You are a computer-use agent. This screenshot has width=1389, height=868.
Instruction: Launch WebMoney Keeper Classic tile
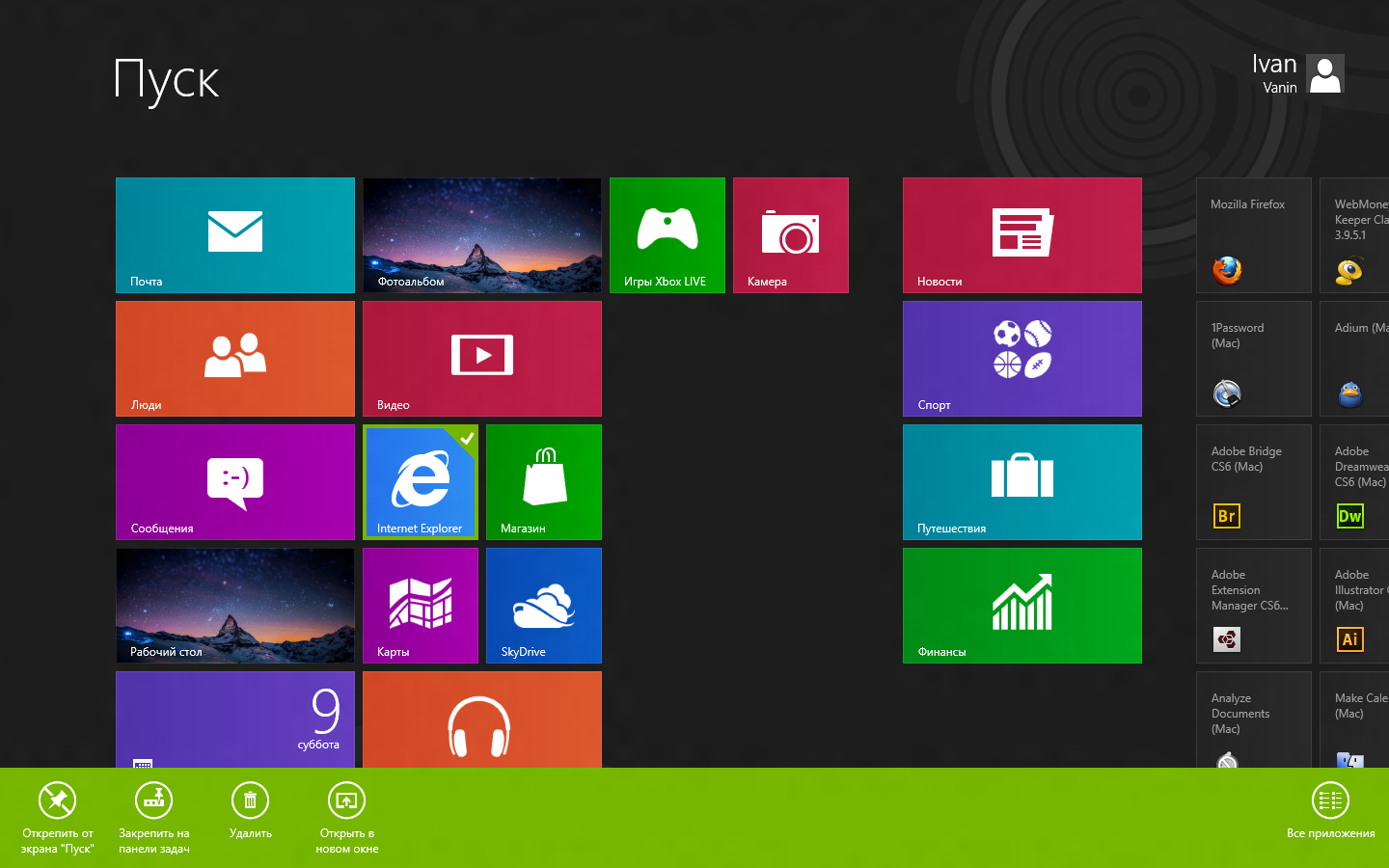[1354, 235]
